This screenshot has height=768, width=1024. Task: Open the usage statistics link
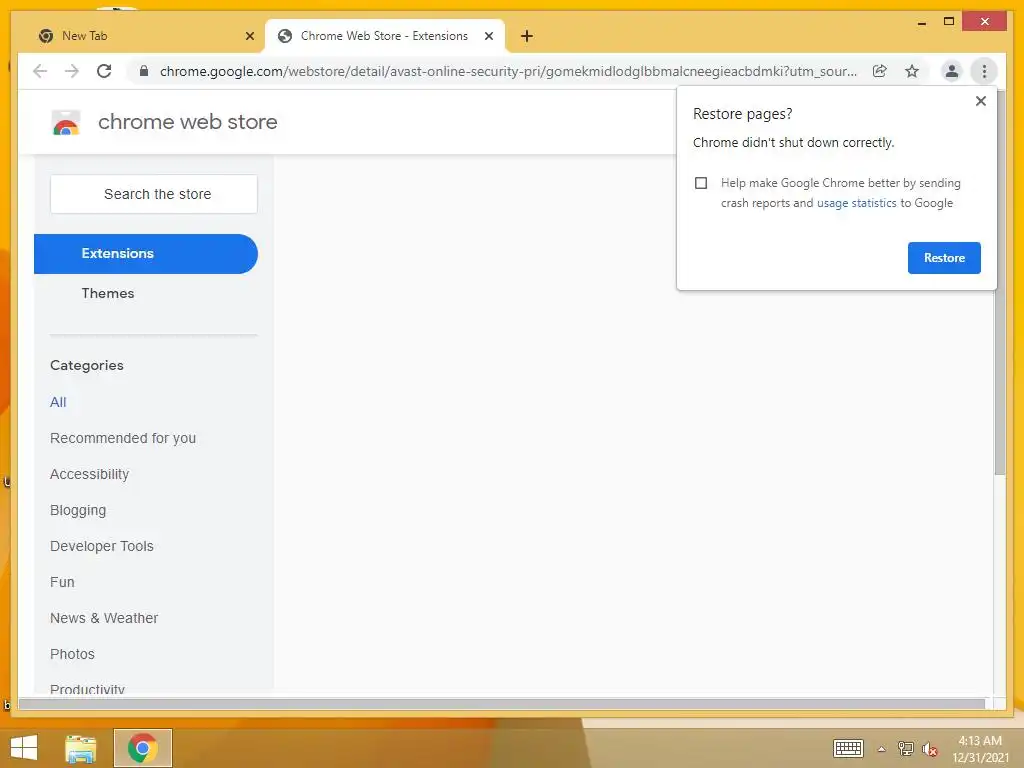tap(856, 203)
